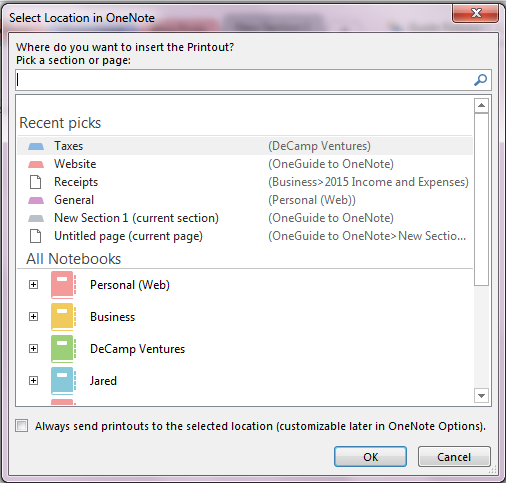Select DeCamp Ventures notebook label
Viewport: 506px width, 483px height.
[137, 349]
